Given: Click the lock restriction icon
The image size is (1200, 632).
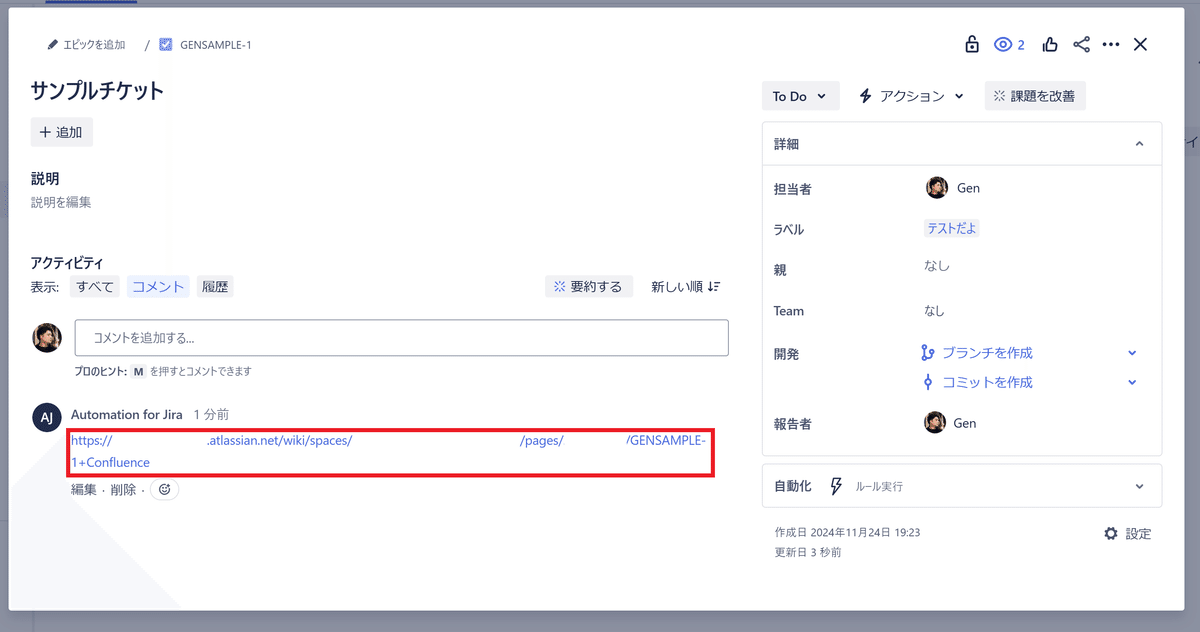Looking at the screenshot, I should coord(971,44).
